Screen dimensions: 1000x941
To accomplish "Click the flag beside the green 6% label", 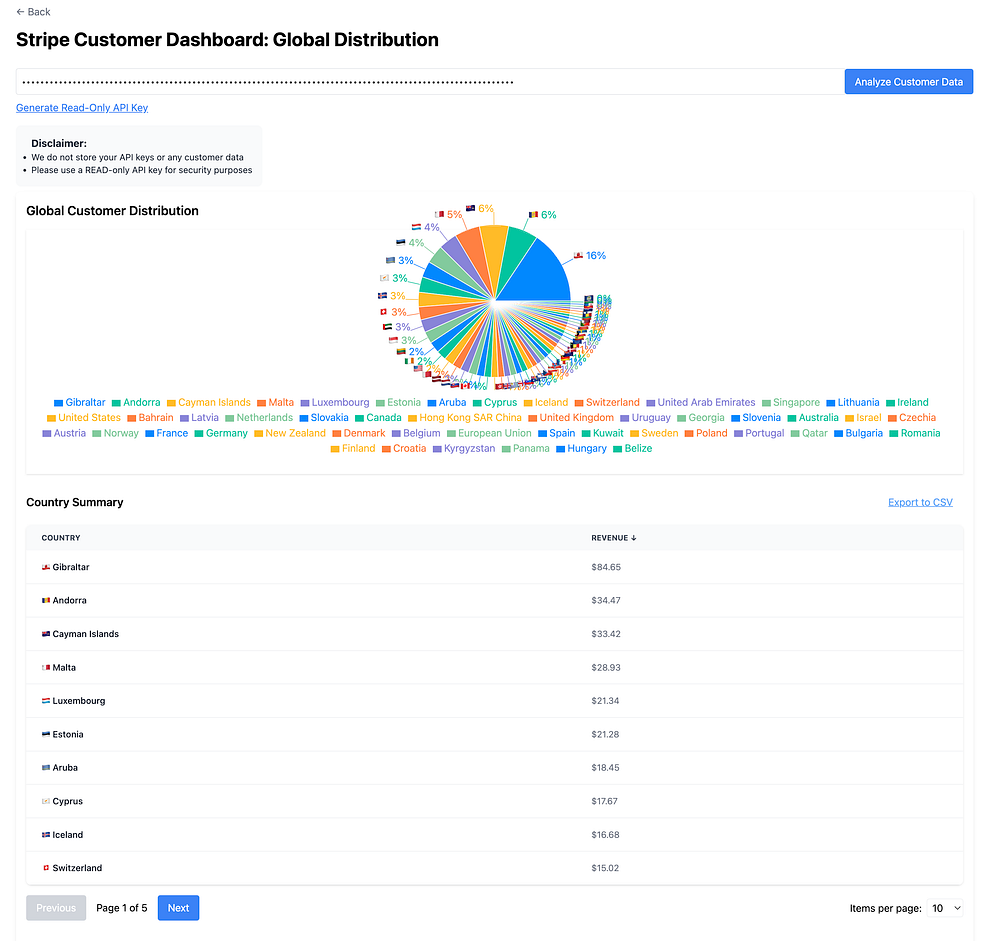I will 533,214.
